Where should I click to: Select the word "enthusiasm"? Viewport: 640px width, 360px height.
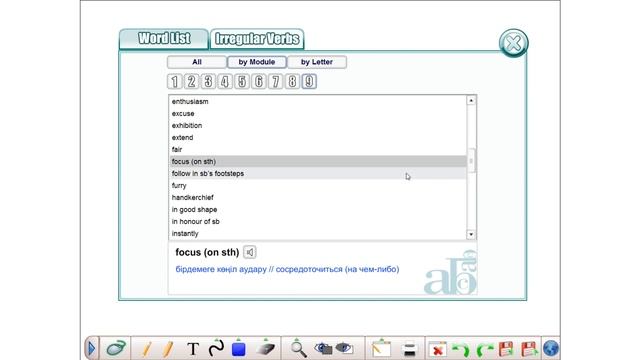pyautogui.click(x=318, y=102)
